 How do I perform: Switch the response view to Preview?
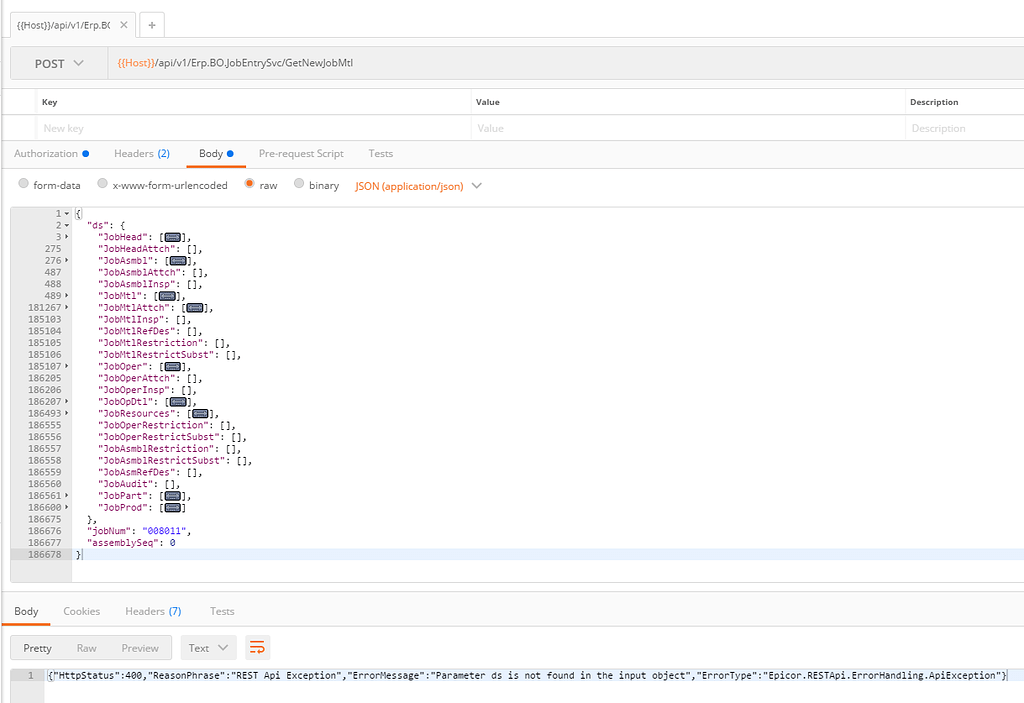140,647
